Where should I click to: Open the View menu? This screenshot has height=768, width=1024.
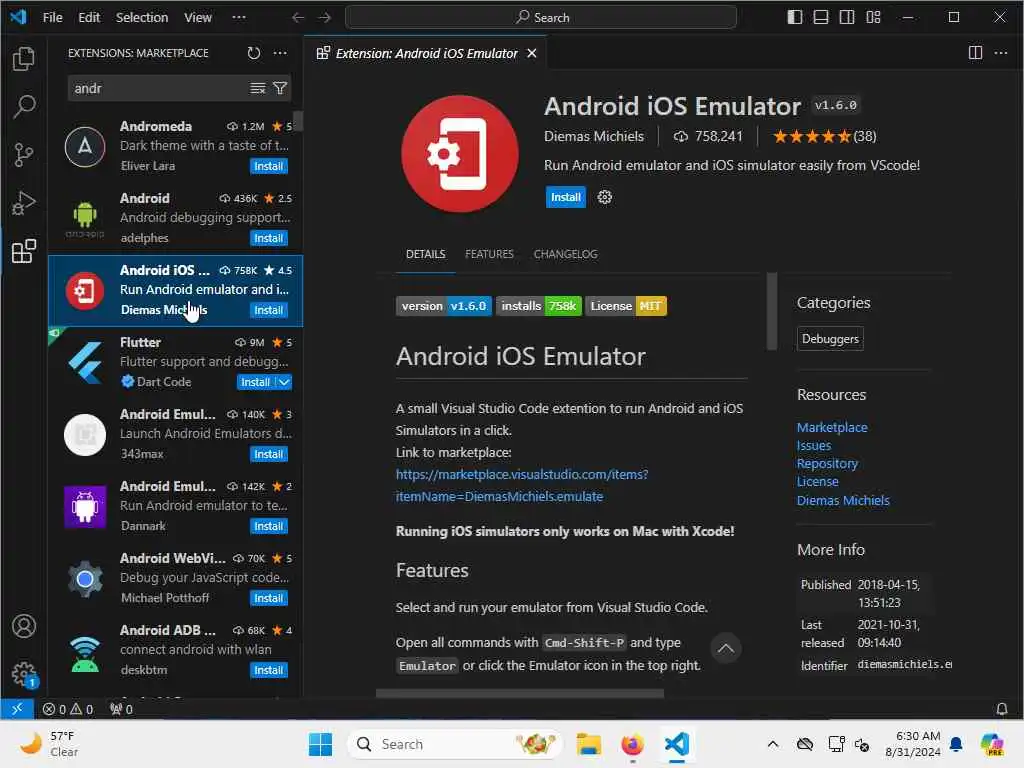(x=197, y=18)
